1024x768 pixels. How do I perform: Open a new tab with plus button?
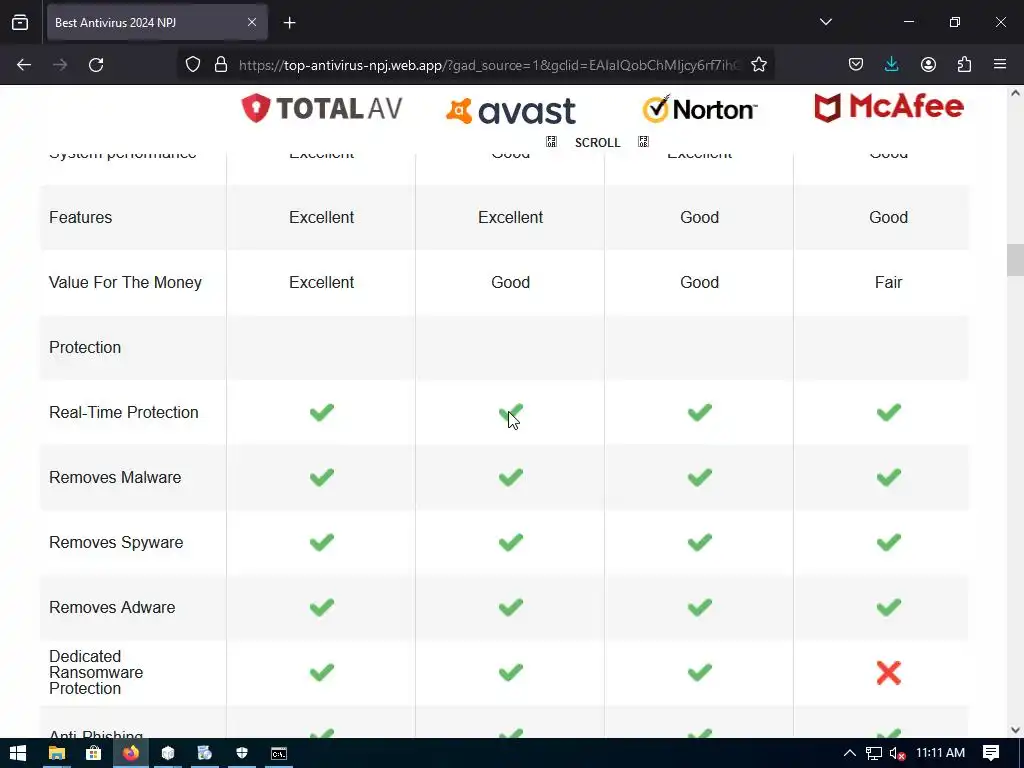289,23
